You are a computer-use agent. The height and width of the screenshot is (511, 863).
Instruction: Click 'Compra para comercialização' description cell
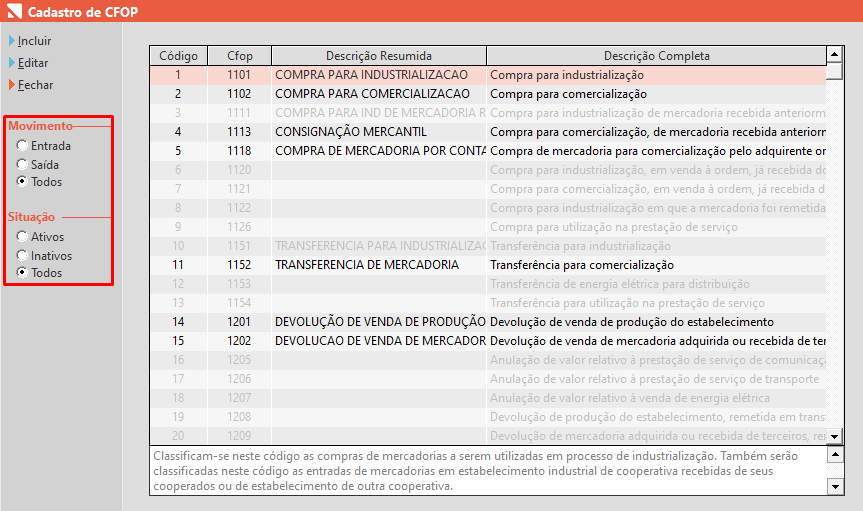[657, 94]
